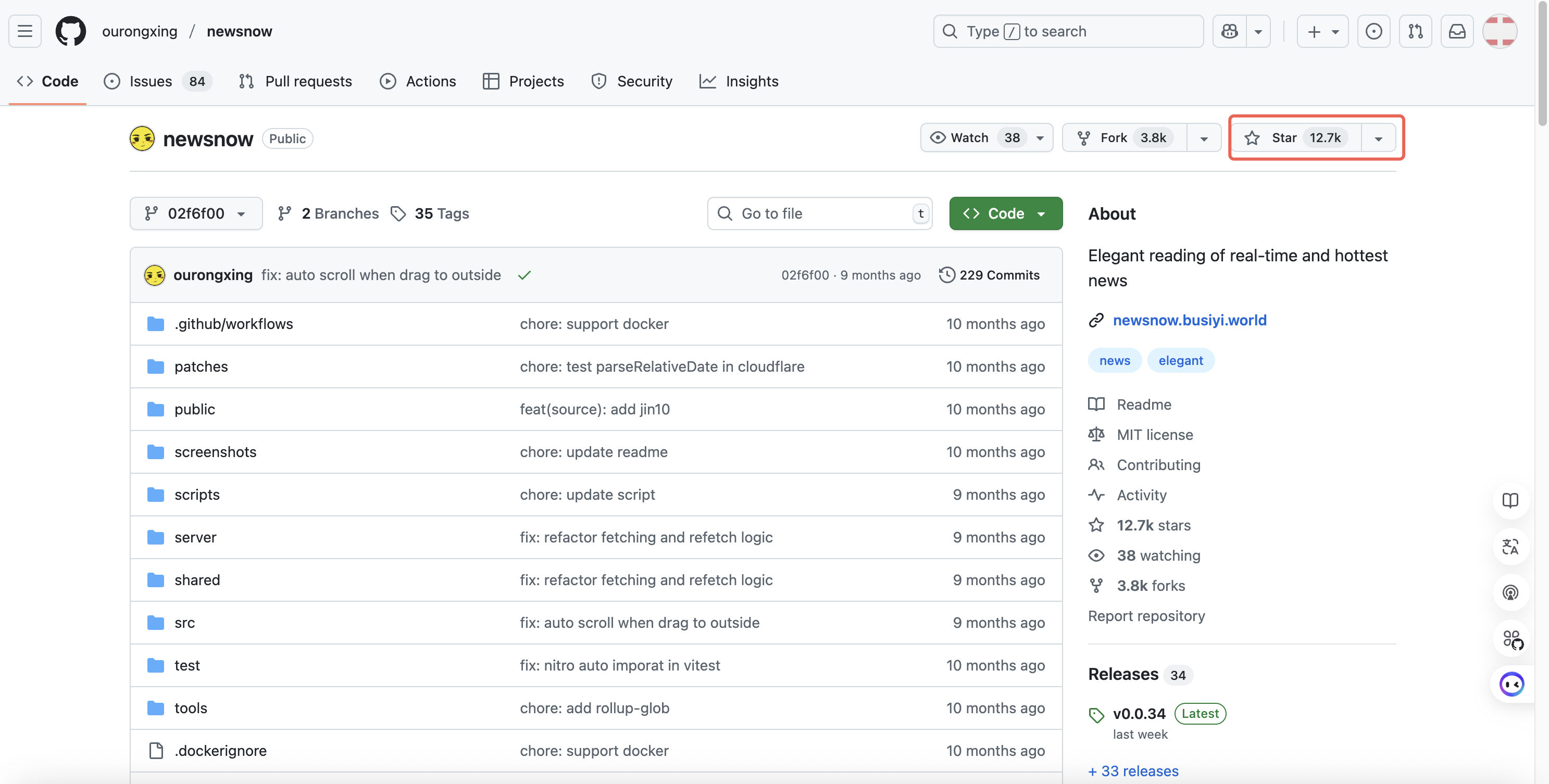1549x784 pixels.
Task: View the 3.8k forks list
Action: pos(1136,586)
